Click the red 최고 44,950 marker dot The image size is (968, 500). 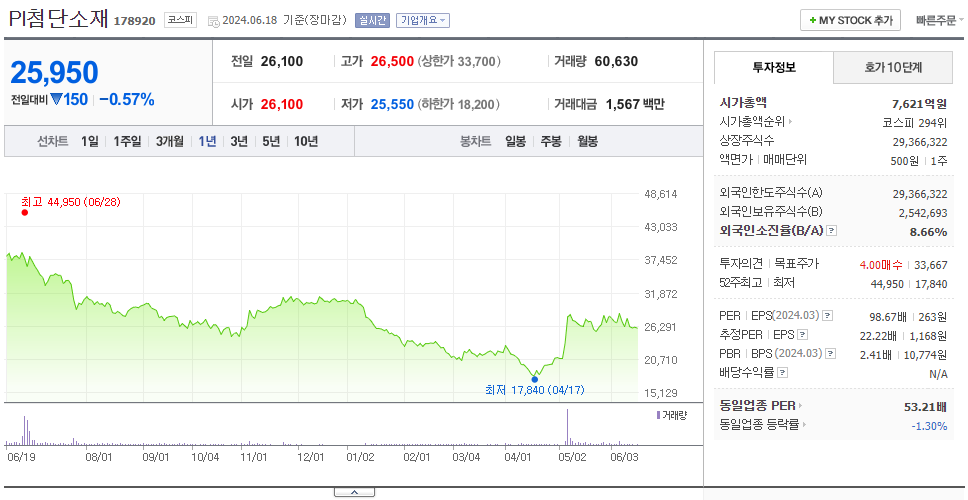click(x=25, y=212)
